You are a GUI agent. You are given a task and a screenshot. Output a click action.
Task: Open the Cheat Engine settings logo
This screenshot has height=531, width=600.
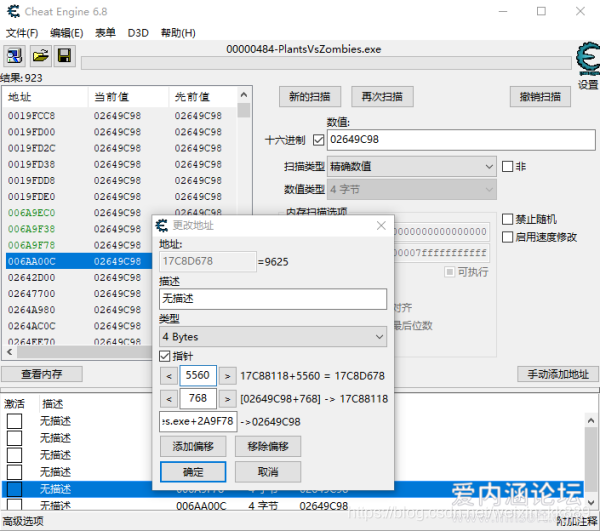pyautogui.click(x=588, y=60)
